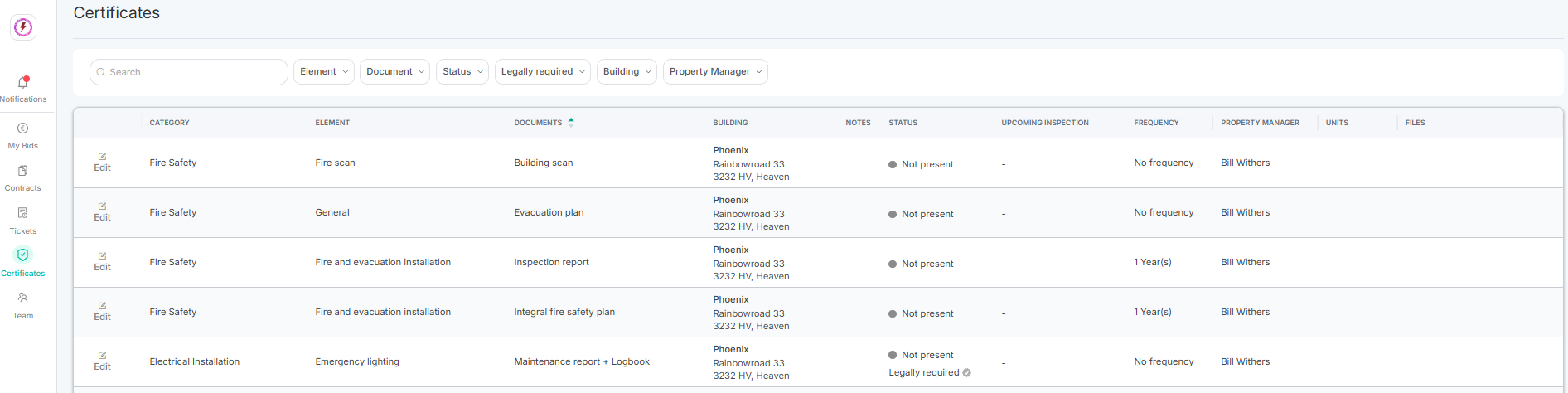Edit the Emergency lighting certificate row
Image resolution: width=1568 pixels, height=393 pixels.
(102, 361)
